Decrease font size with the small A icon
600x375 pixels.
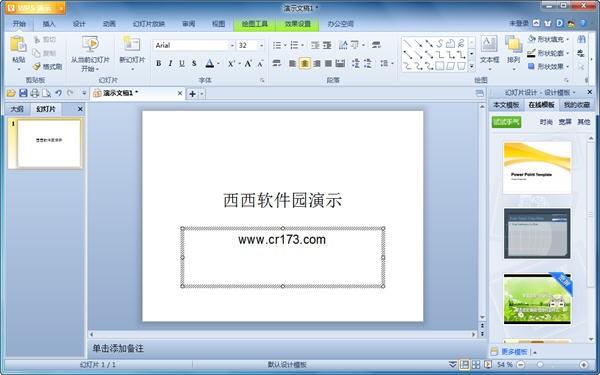[260, 64]
